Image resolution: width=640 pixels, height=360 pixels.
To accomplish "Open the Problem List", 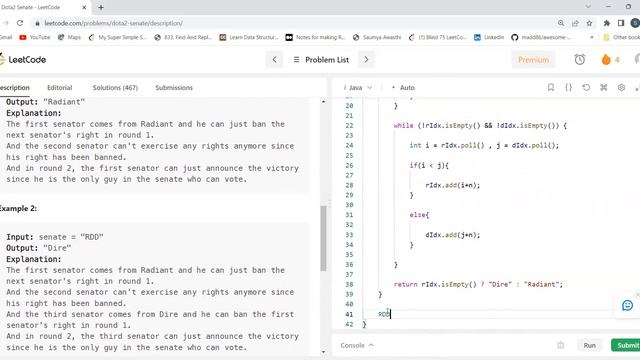I will pyautogui.click(x=321, y=60).
